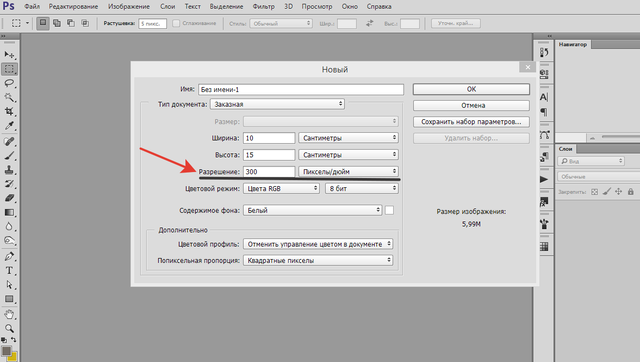Select the Magic Wand tool
The width and height of the screenshot is (640, 362).
(9, 97)
